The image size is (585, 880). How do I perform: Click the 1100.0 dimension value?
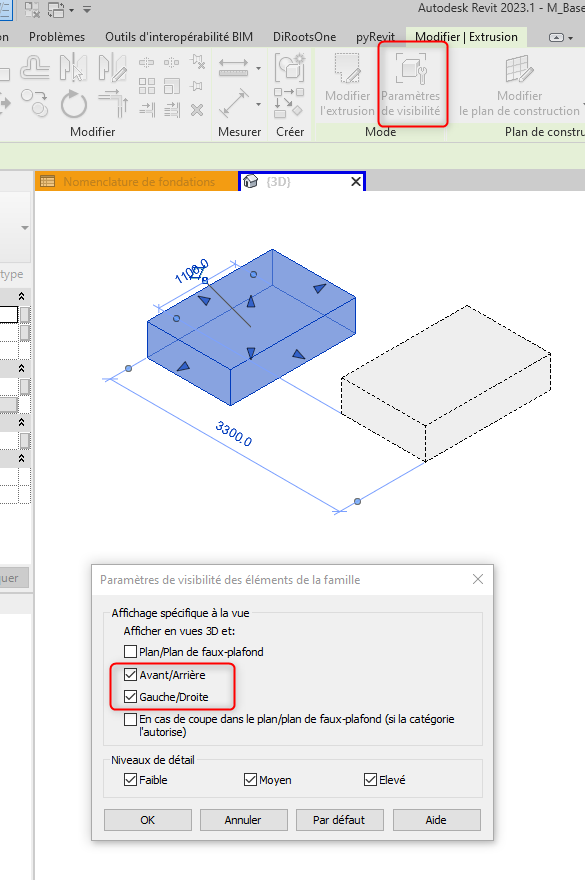[x=191, y=272]
